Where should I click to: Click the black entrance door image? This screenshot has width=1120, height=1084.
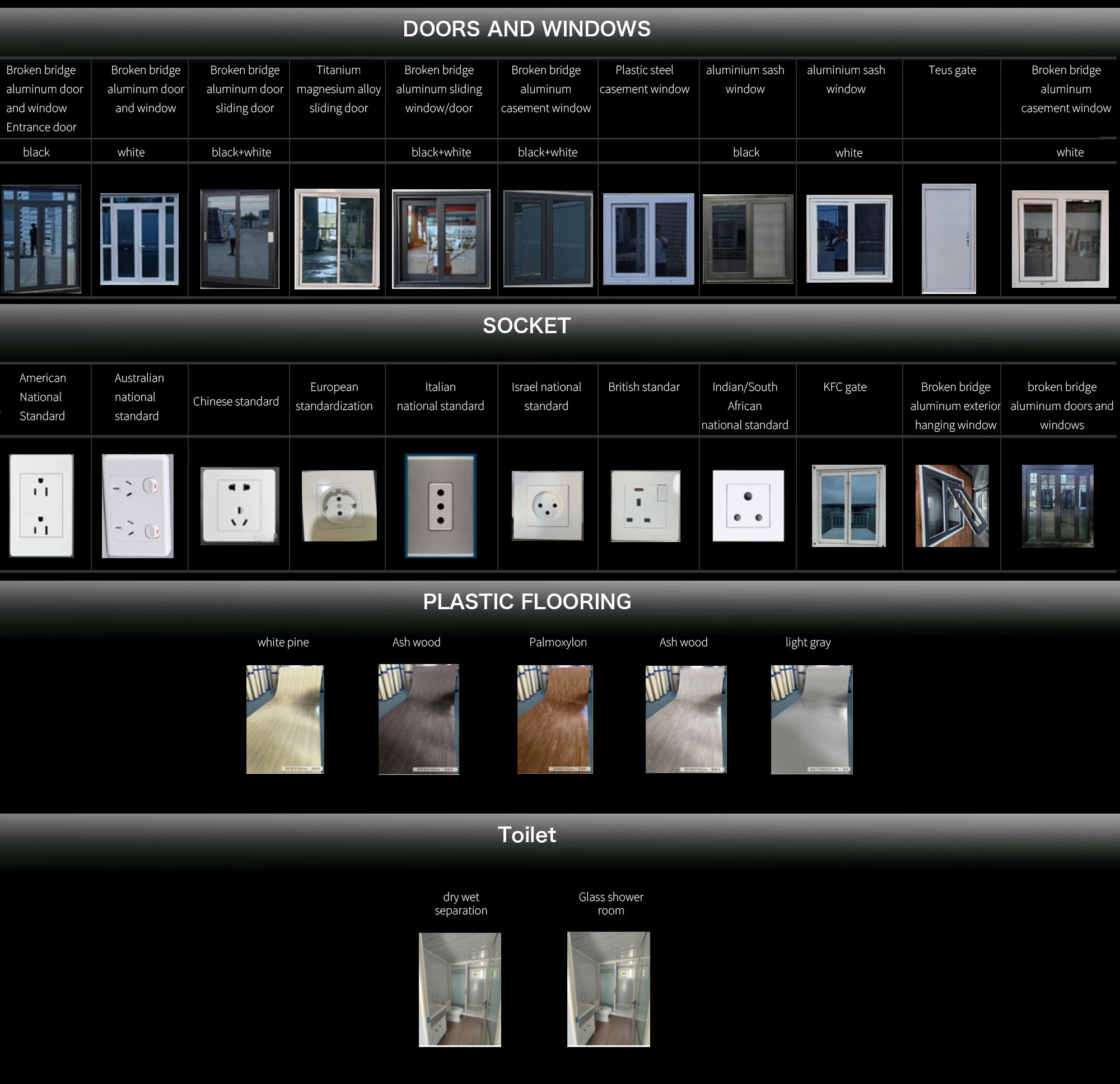(40, 239)
